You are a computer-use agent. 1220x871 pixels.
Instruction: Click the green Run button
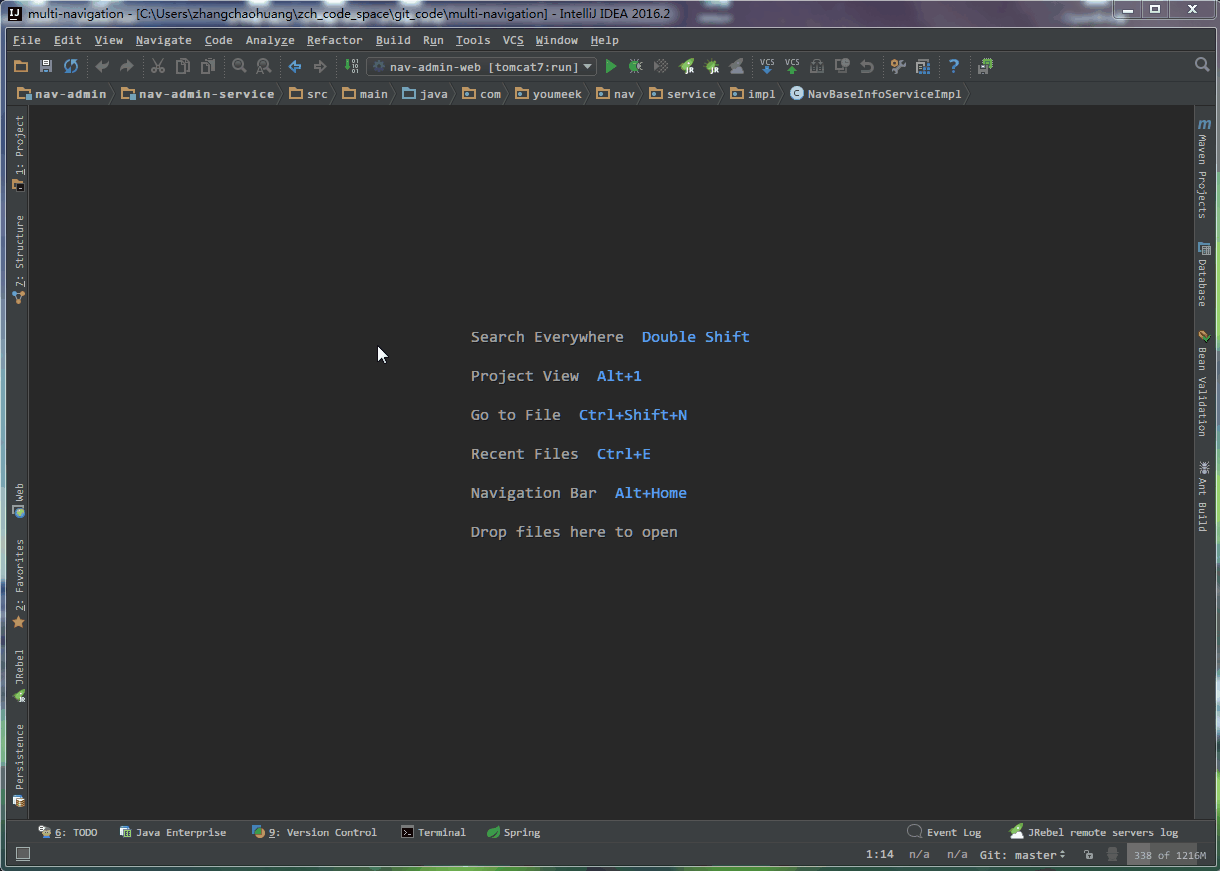611,67
